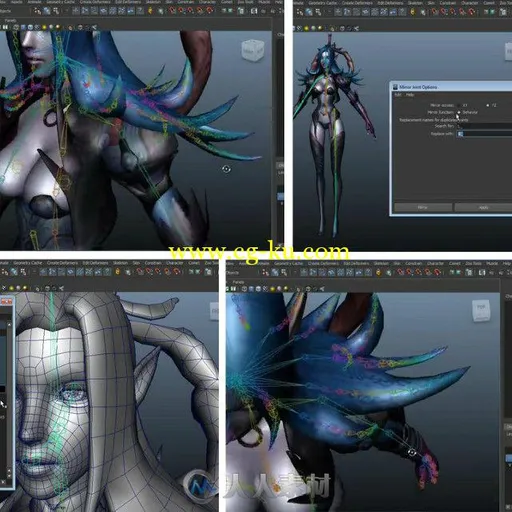
Task: Select by component type icon in hair rig toolbar
Action: [284, 272]
